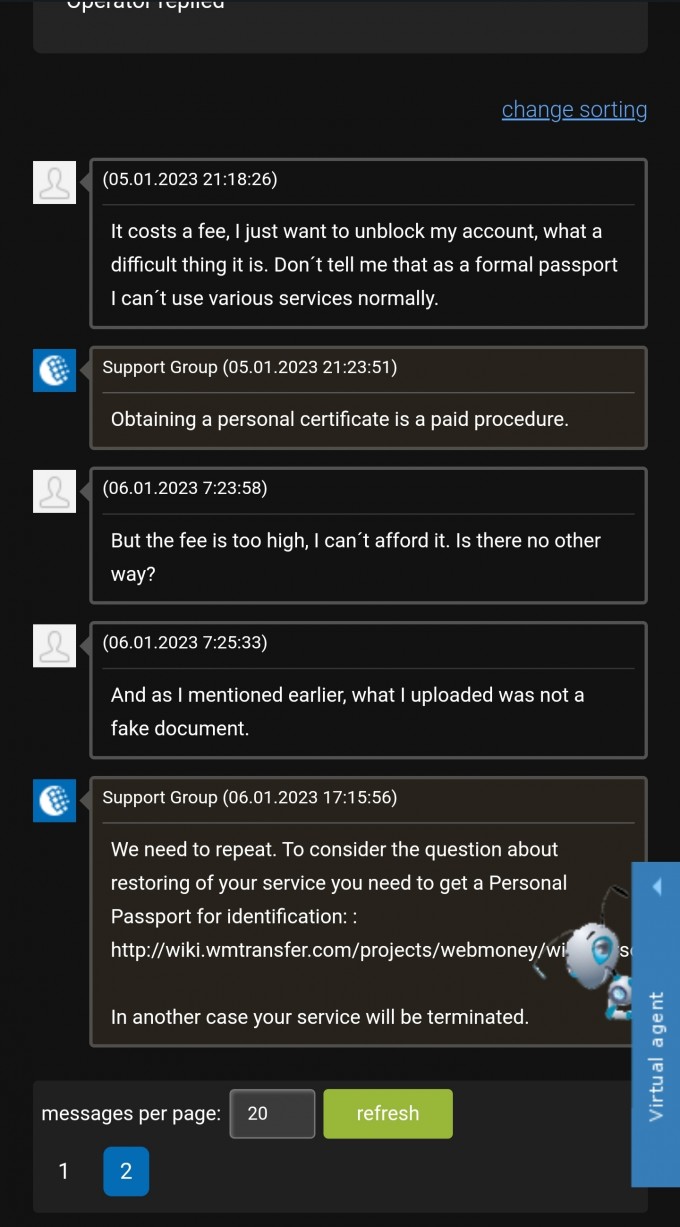The height and width of the screenshot is (1227, 680).
Task: Click the user avatar on 7:25:33 message
Action: point(54,645)
